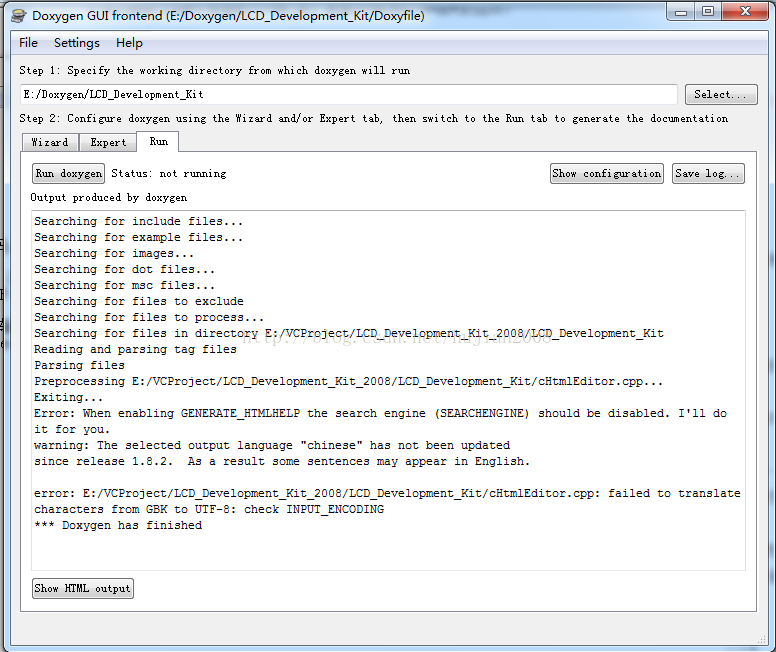Click the Select... directory button
This screenshot has height=652, width=776.
coord(721,95)
